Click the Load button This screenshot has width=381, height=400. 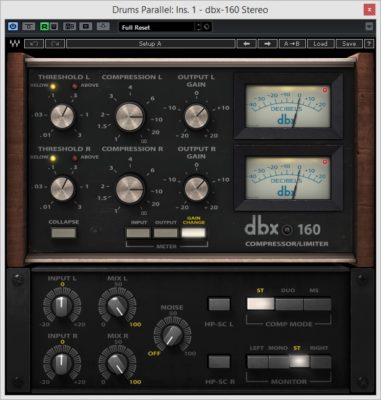[320, 44]
